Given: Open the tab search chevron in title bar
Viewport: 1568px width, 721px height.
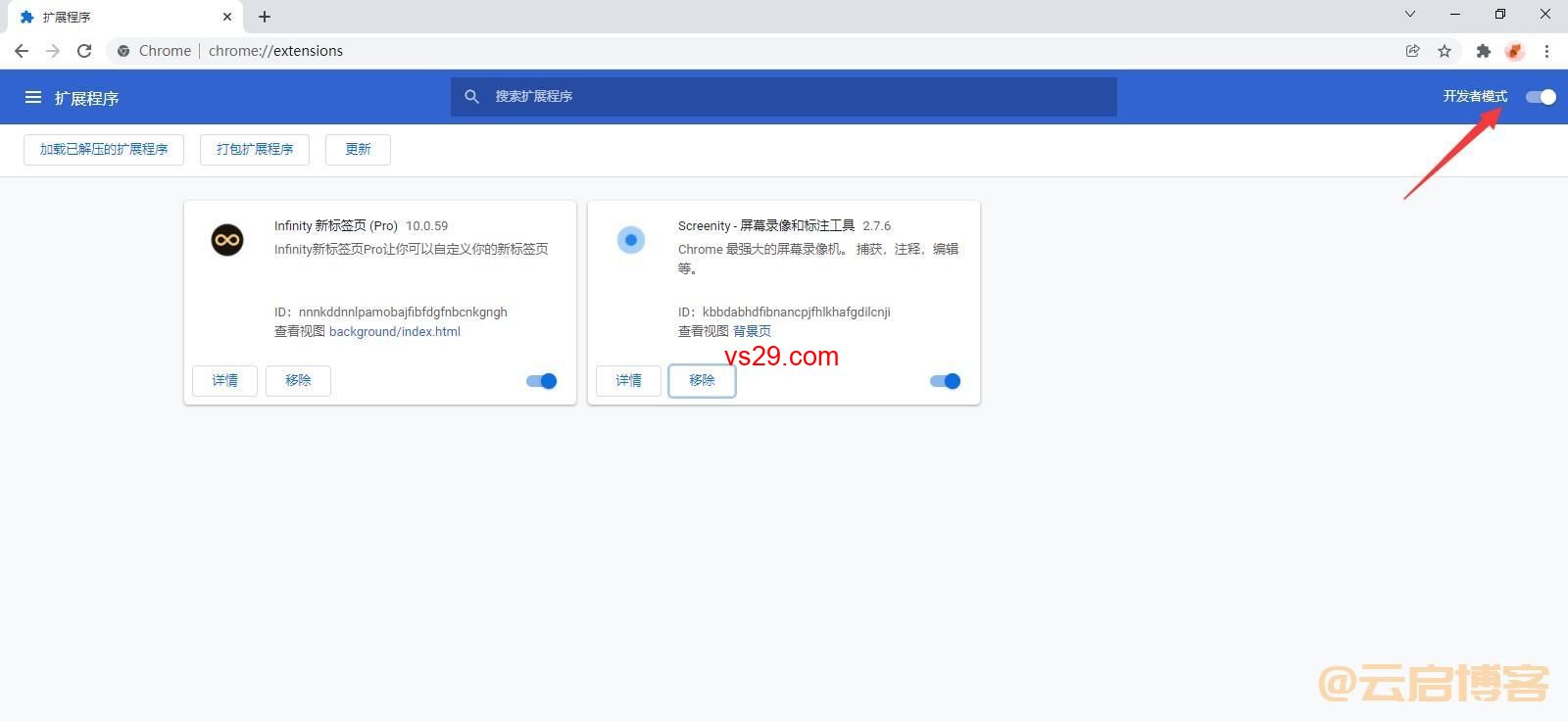Looking at the screenshot, I should pyautogui.click(x=1410, y=14).
